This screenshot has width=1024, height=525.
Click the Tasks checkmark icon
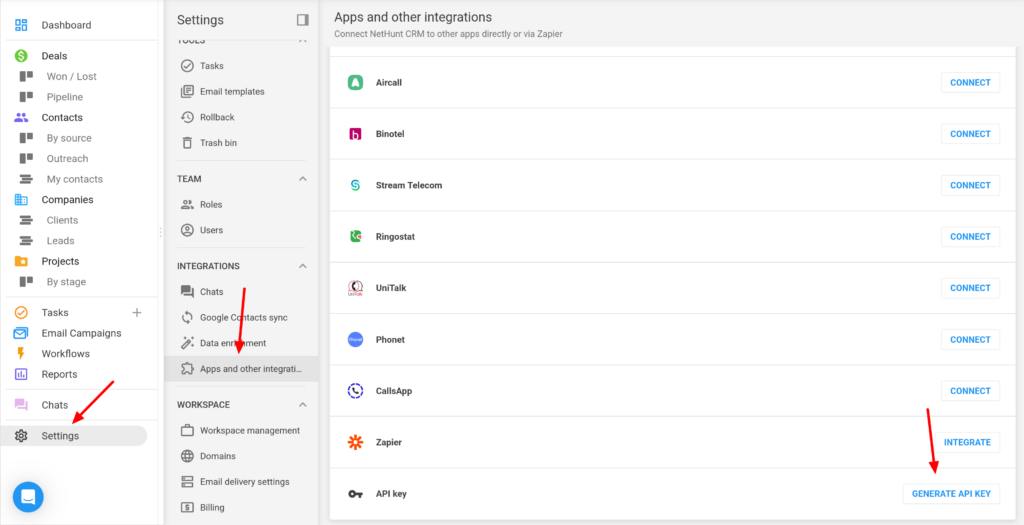coord(21,313)
